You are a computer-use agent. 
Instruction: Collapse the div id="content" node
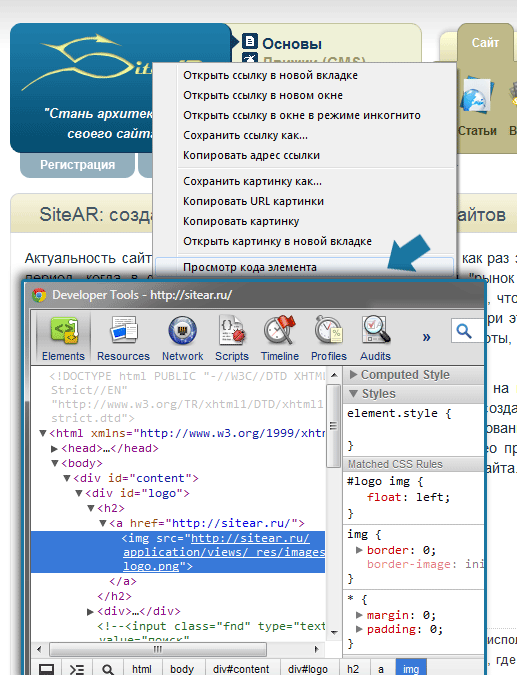pyautogui.click(x=67, y=478)
